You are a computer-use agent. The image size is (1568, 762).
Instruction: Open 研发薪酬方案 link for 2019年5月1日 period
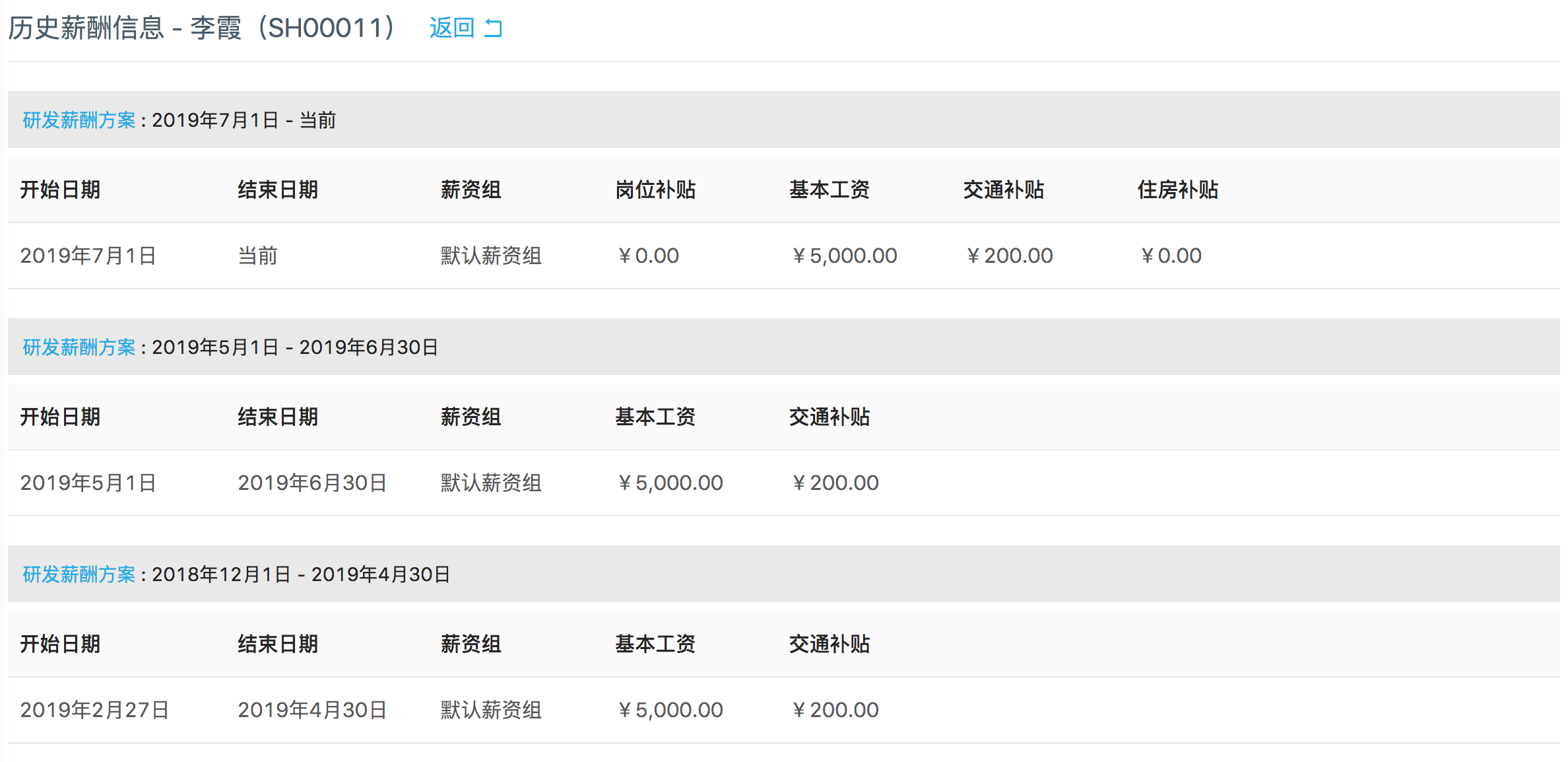coord(79,347)
